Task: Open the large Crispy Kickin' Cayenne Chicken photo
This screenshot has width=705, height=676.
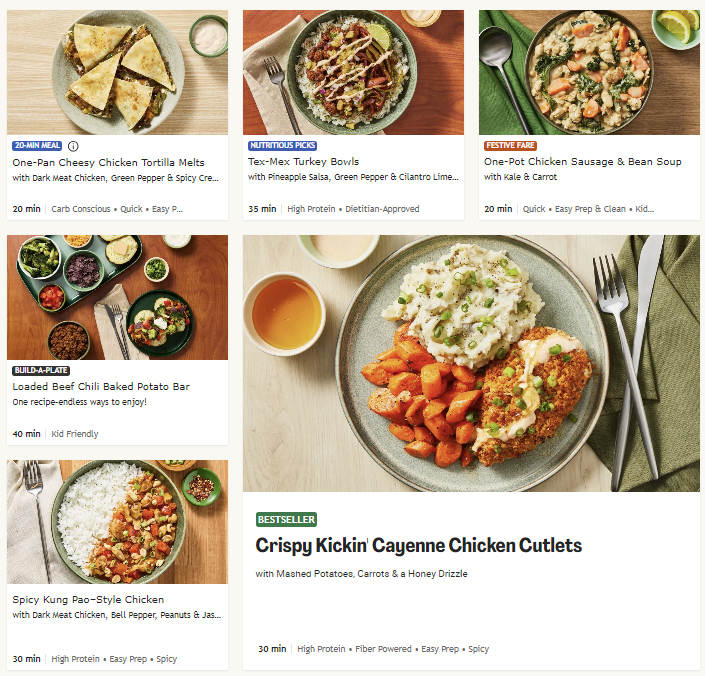Action: point(471,363)
